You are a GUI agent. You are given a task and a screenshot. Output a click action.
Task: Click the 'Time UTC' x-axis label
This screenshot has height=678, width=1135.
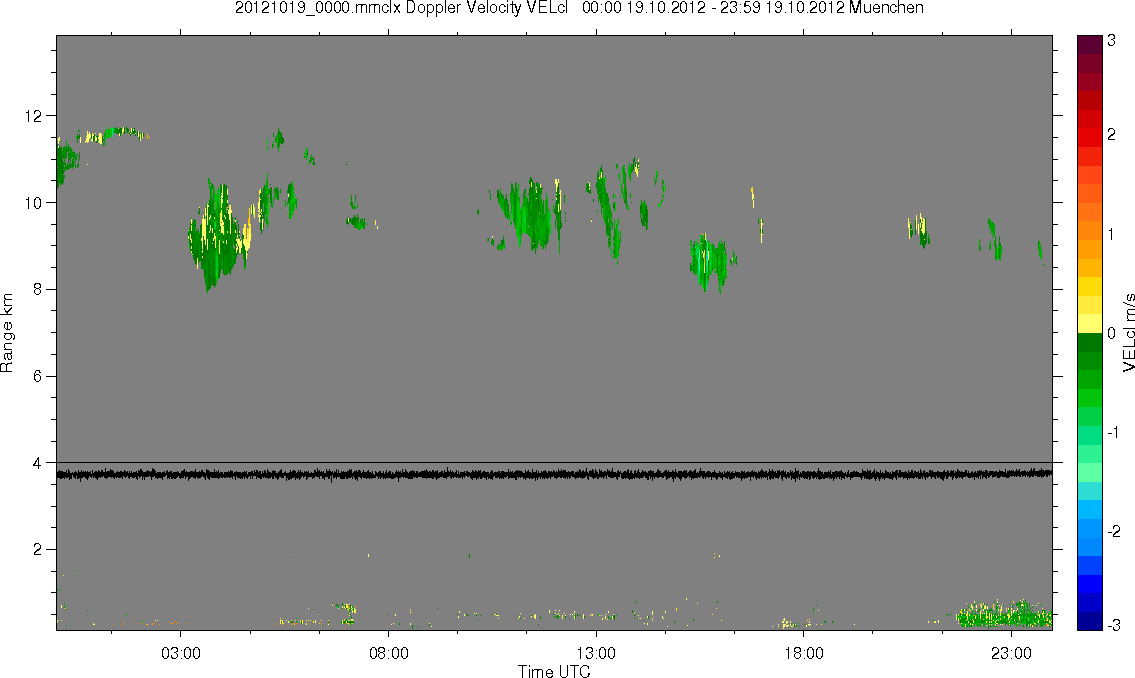554,671
